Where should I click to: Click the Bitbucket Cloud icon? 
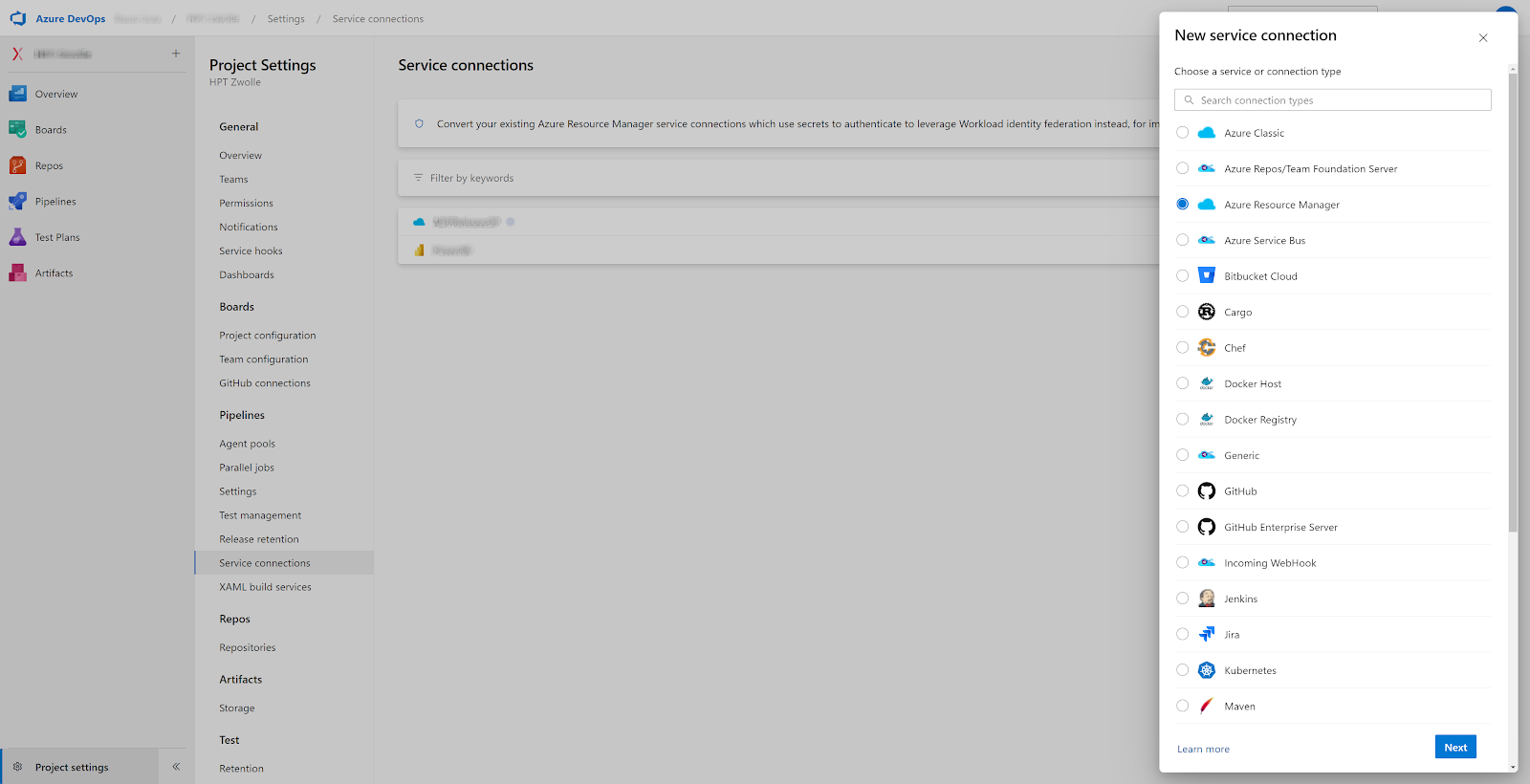(x=1207, y=275)
